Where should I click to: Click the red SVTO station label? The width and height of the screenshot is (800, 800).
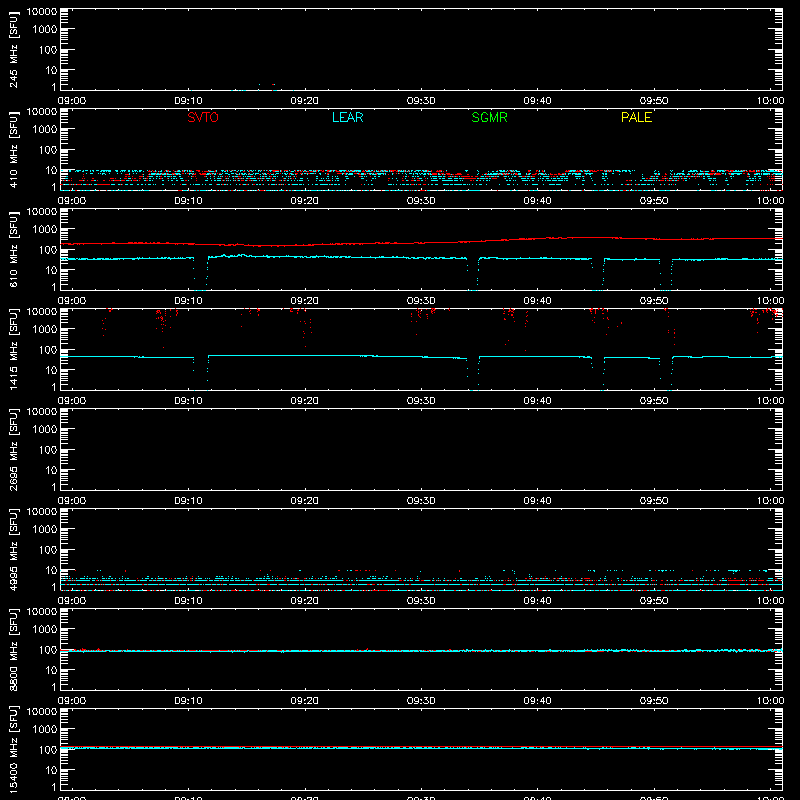(203, 117)
